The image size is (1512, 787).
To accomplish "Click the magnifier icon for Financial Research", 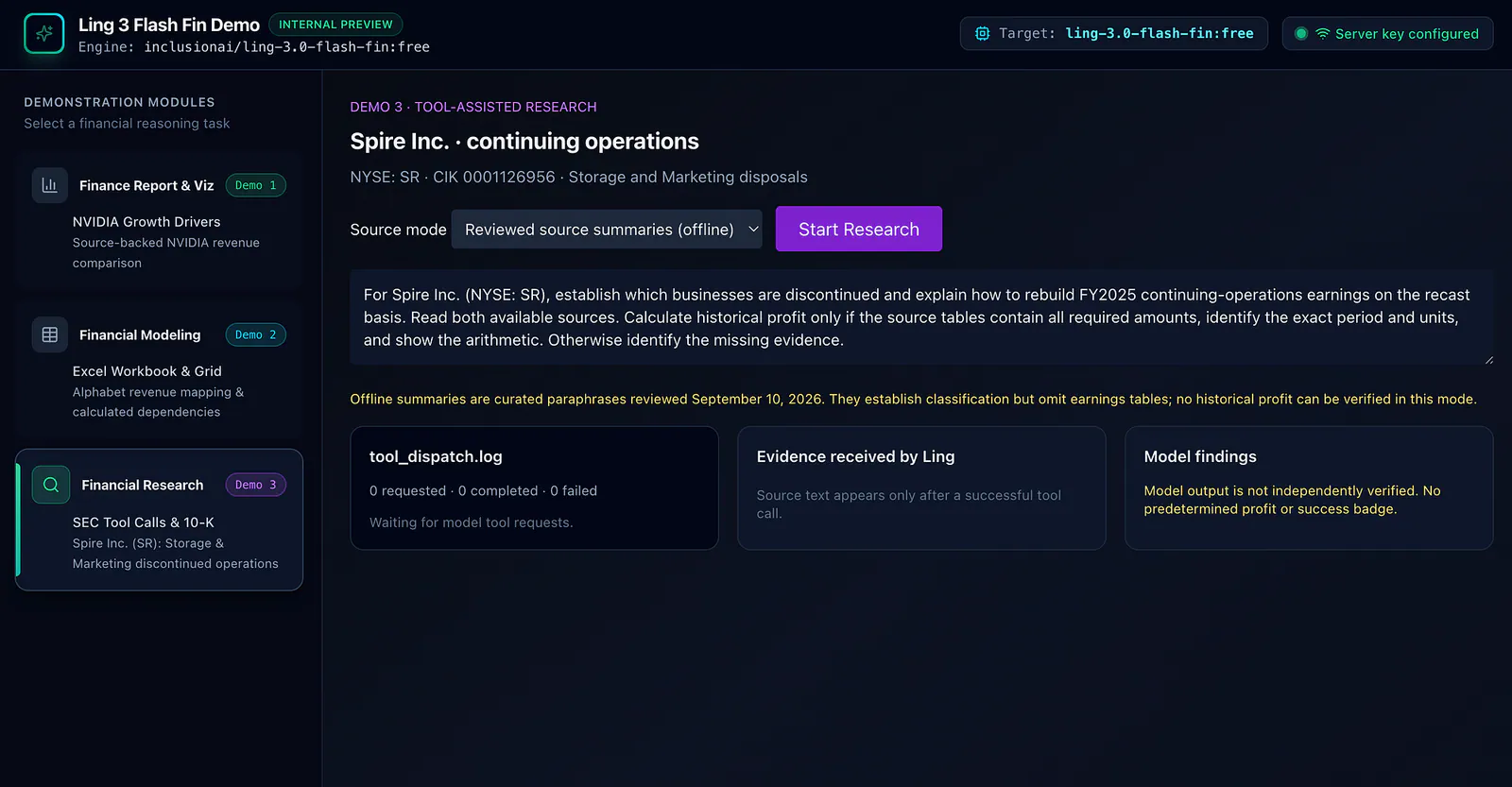I will click(51, 485).
